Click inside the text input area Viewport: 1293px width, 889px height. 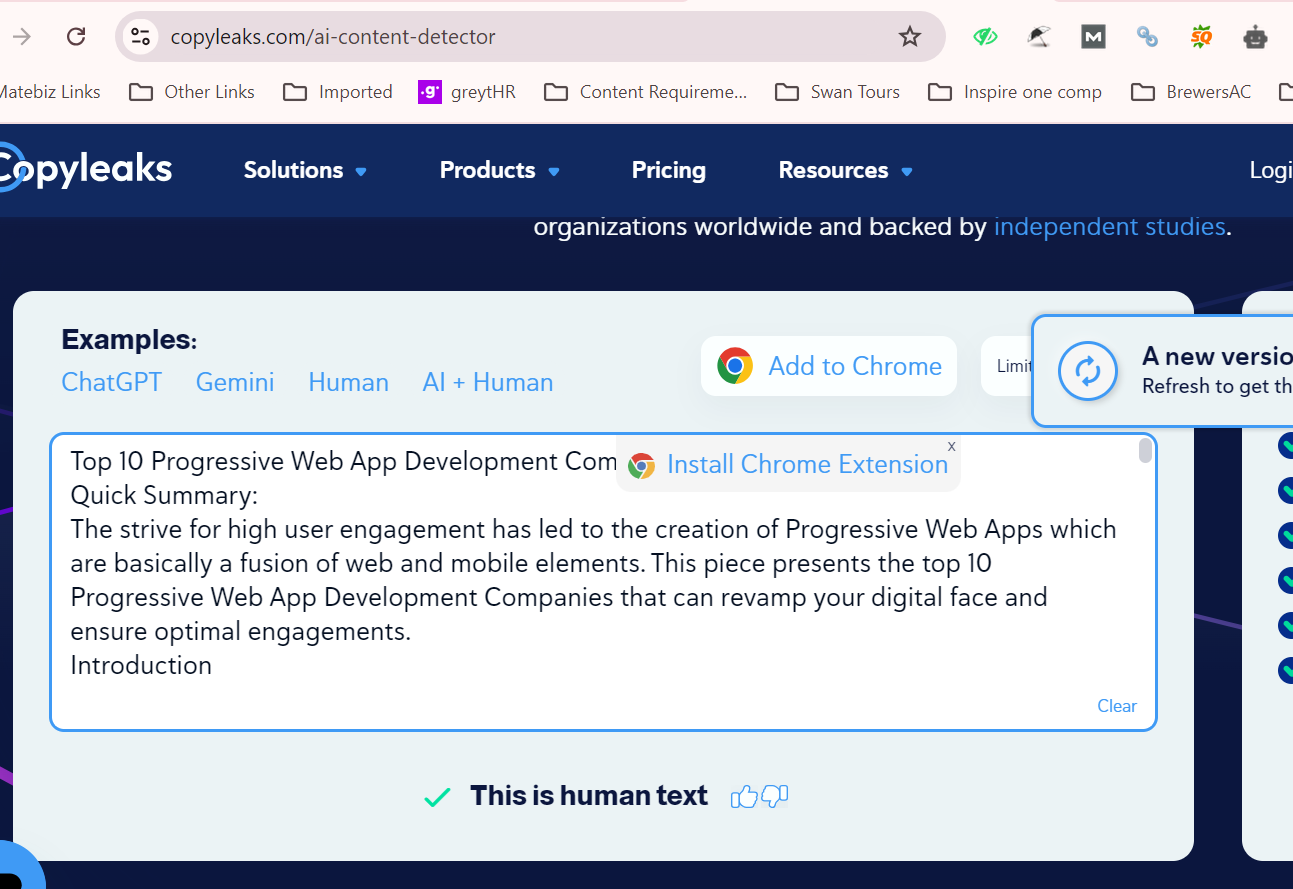tap(603, 582)
